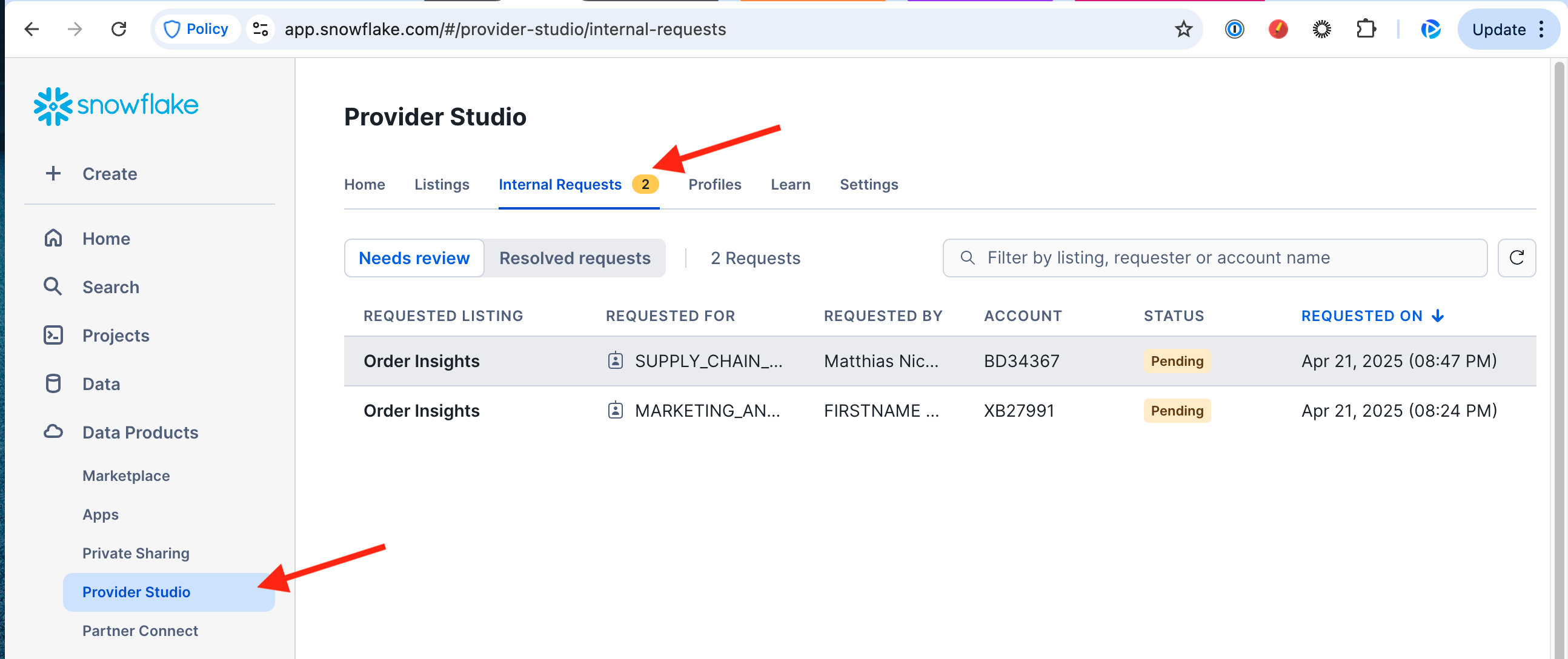
Task: Click the Projects terminal icon in sidebar
Action: [53, 336]
